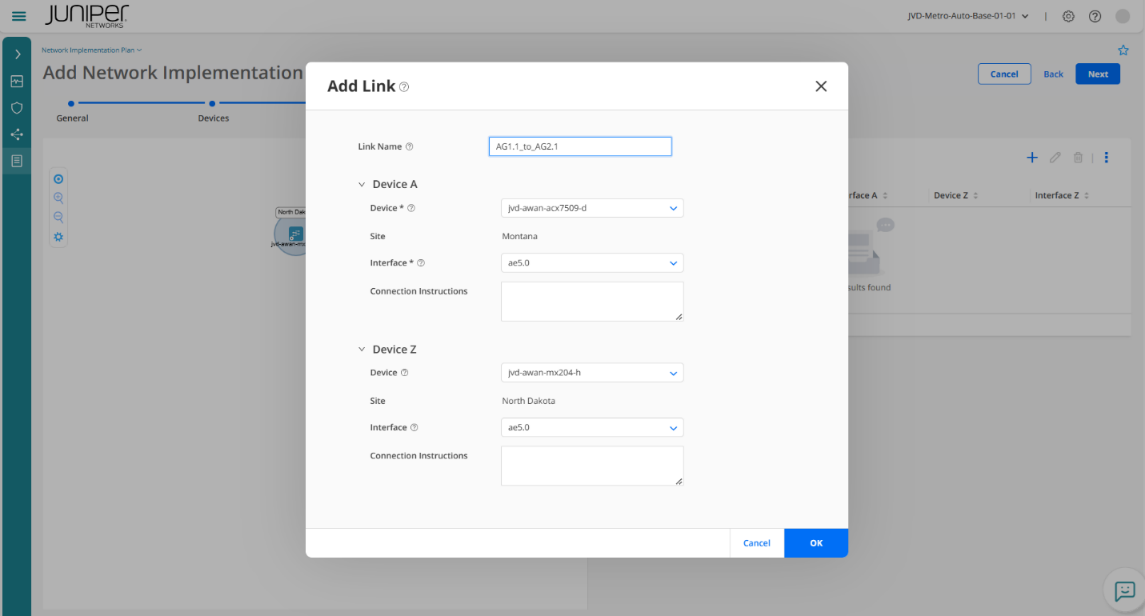Screen dimensions: 1145x616
Task: Click OK in Add Link dialog
Action: coord(816,543)
